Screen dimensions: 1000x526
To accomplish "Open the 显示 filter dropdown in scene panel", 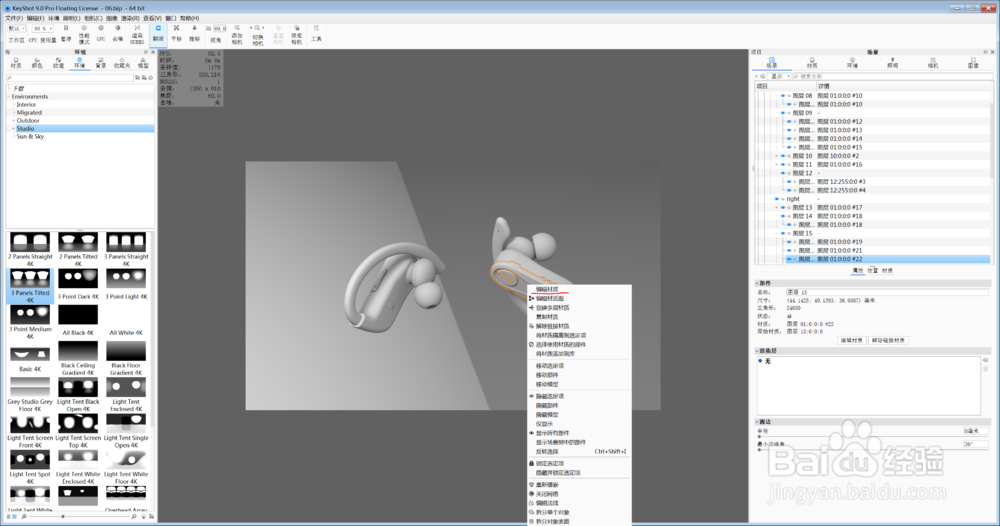I will pos(780,76).
